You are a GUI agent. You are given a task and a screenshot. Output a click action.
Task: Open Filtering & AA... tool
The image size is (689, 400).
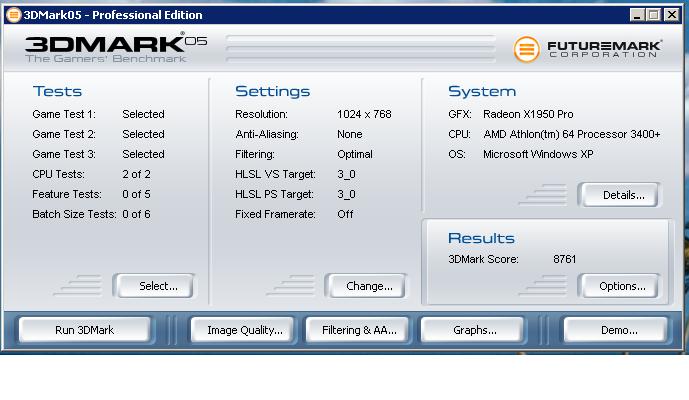pyautogui.click(x=358, y=330)
